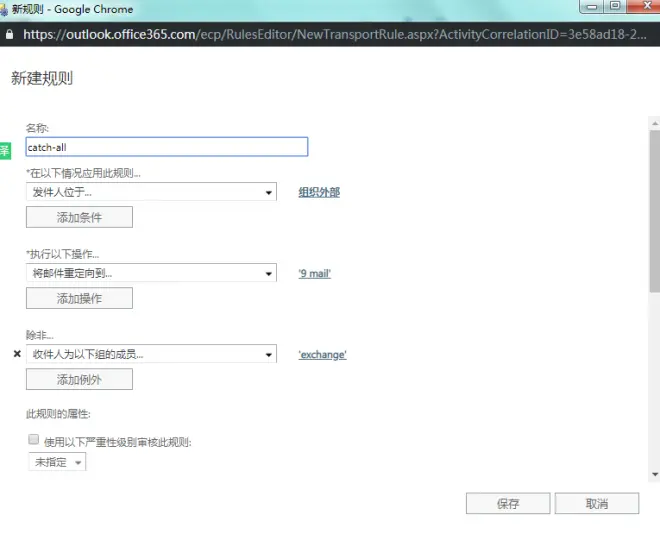Click the lock icon in address bar

point(9,35)
